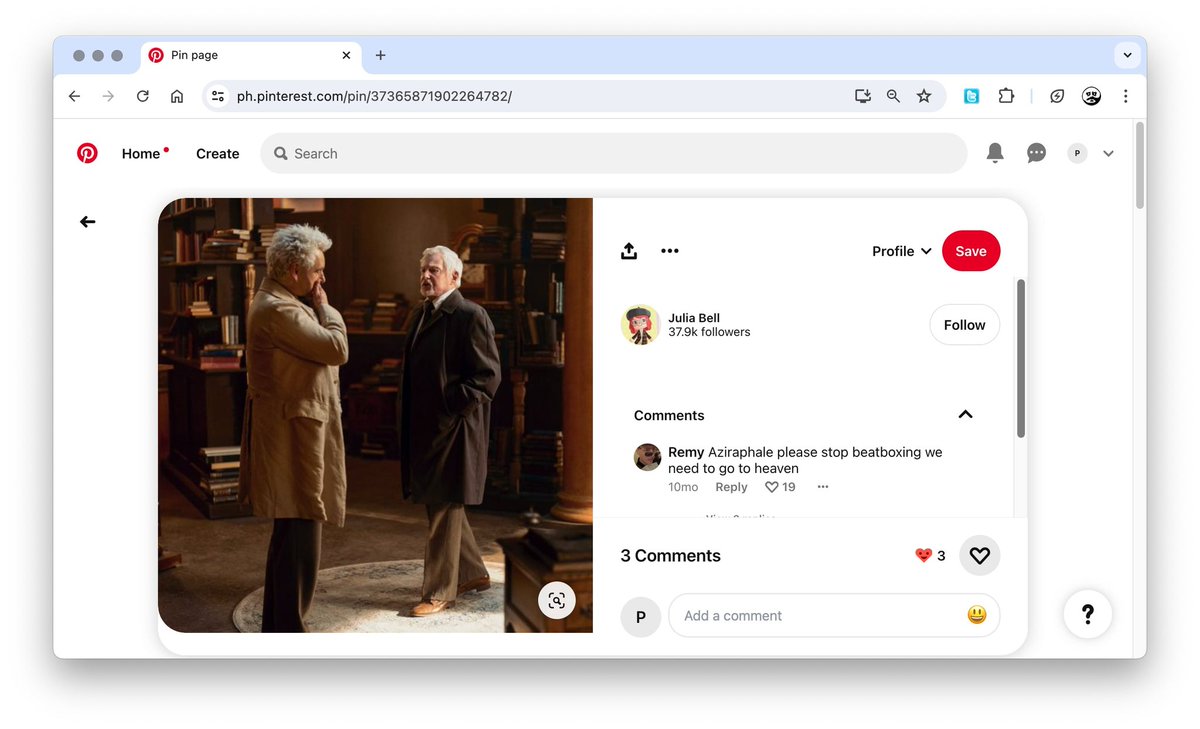React to the pin with heart button
This screenshot has width=1200, height=729.
tap(980, 556)
